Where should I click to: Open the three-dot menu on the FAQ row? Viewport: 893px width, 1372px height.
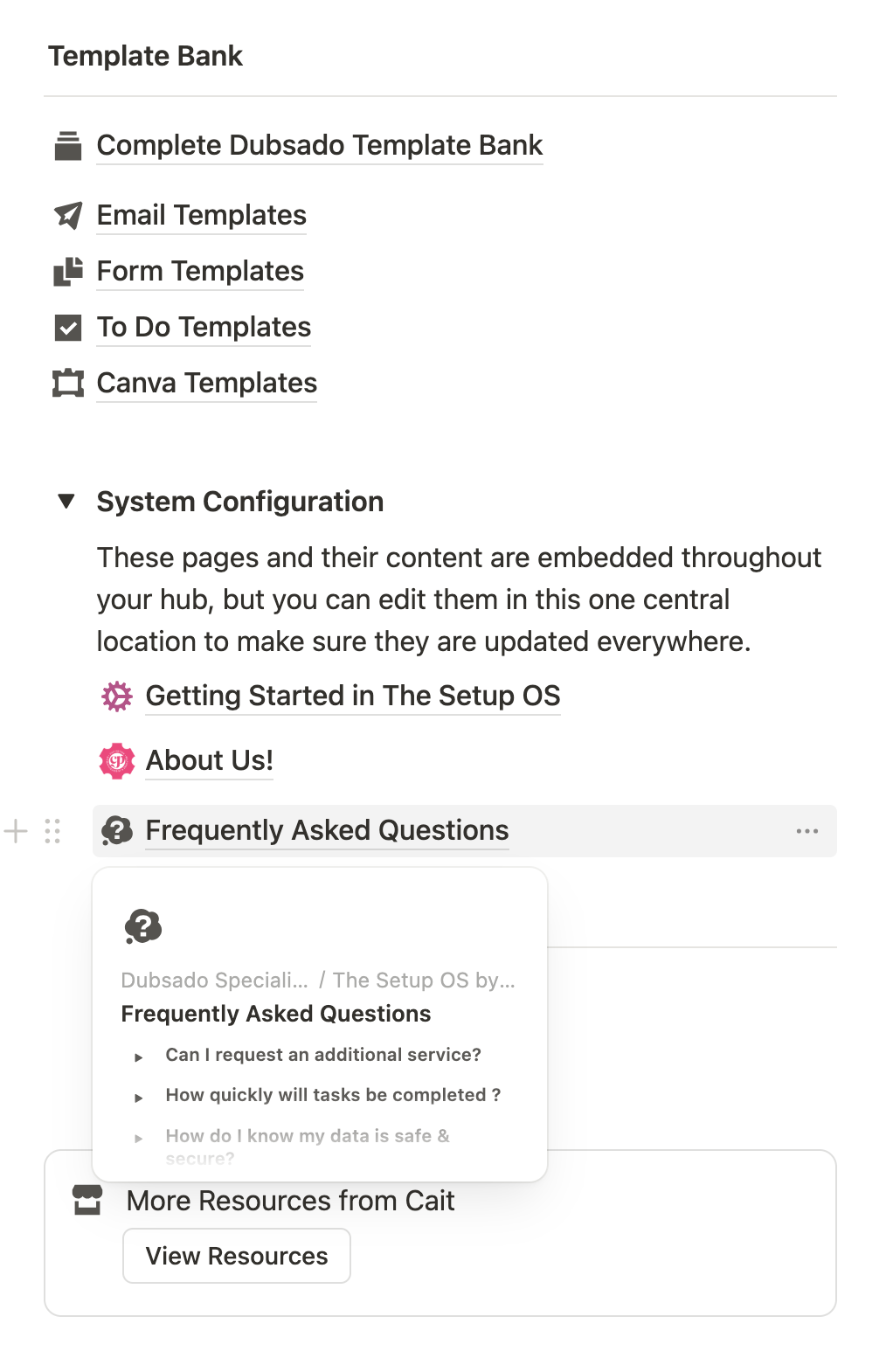[807, 831]
